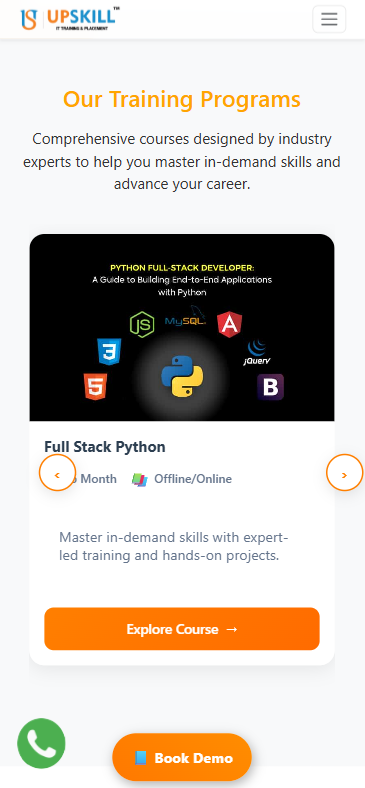Click the Python logo in the course banner
Screen dimensions: 365x788
click(182, 375)
